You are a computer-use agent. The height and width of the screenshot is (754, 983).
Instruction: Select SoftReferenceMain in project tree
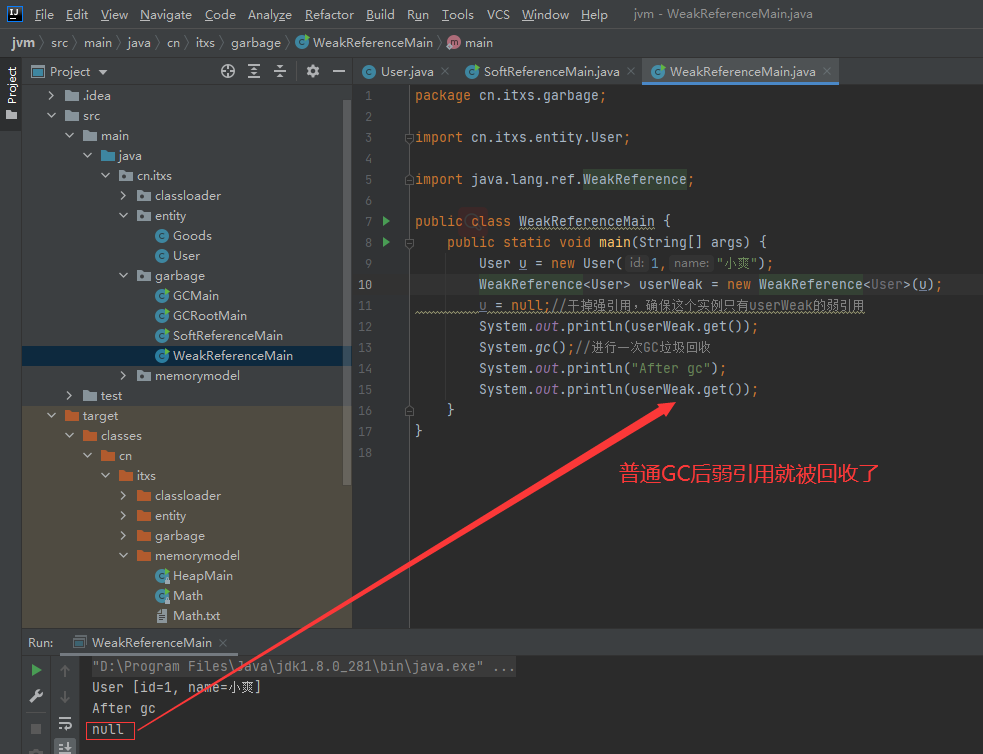click(x=228, y=335)
